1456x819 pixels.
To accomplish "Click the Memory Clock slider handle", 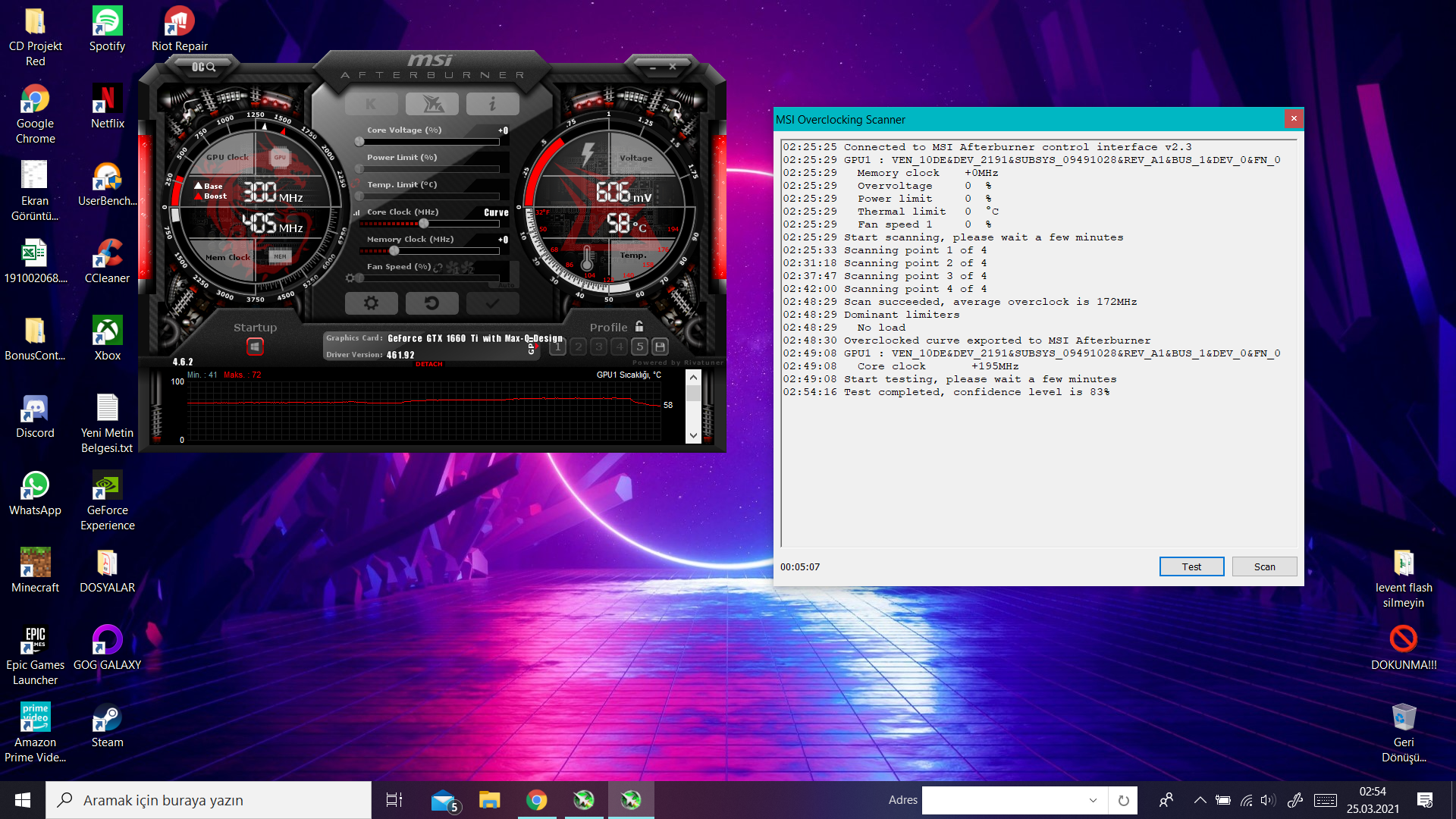I will click(x=394, y=251).
